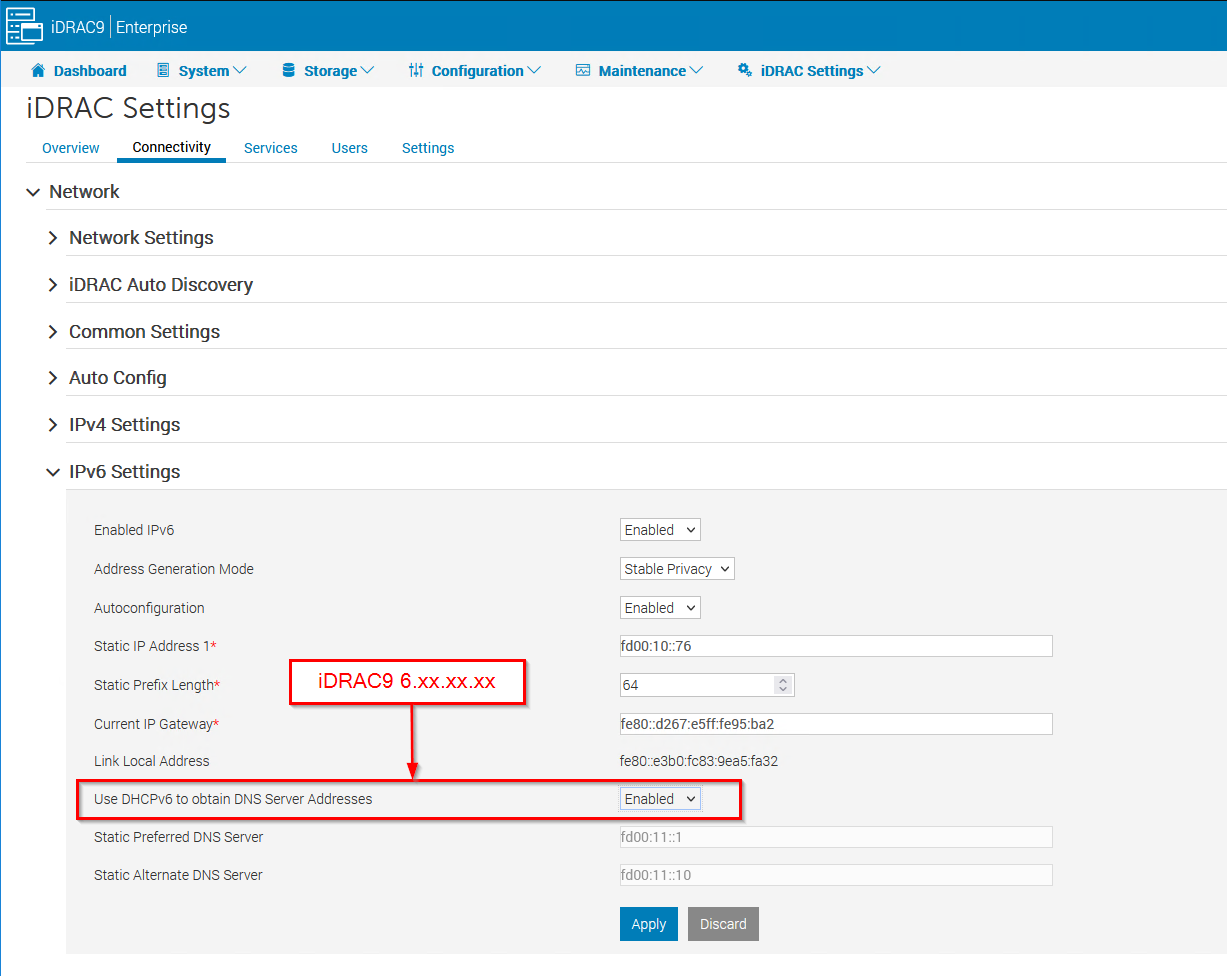Viewport: 1227px width, 976px height.
Task: Switch to the Services tab
Action: coord(270,147)
